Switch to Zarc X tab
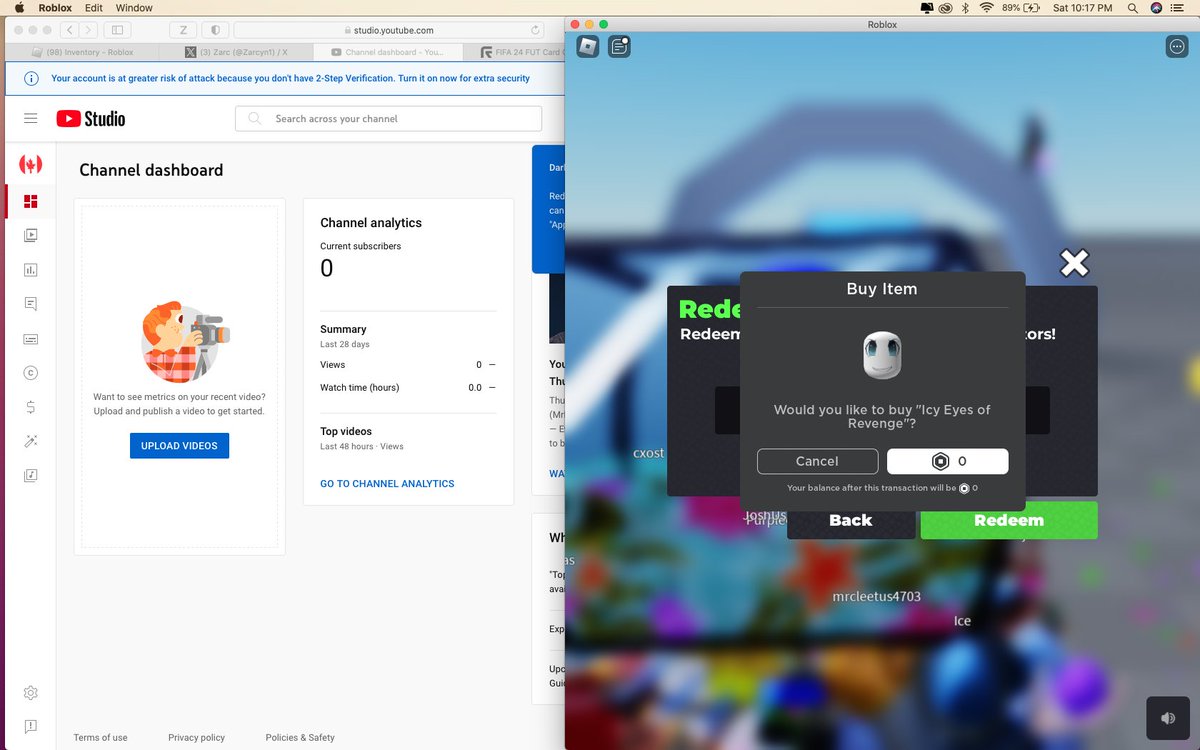Screen dimensions: 1200x750 [238, 52]
